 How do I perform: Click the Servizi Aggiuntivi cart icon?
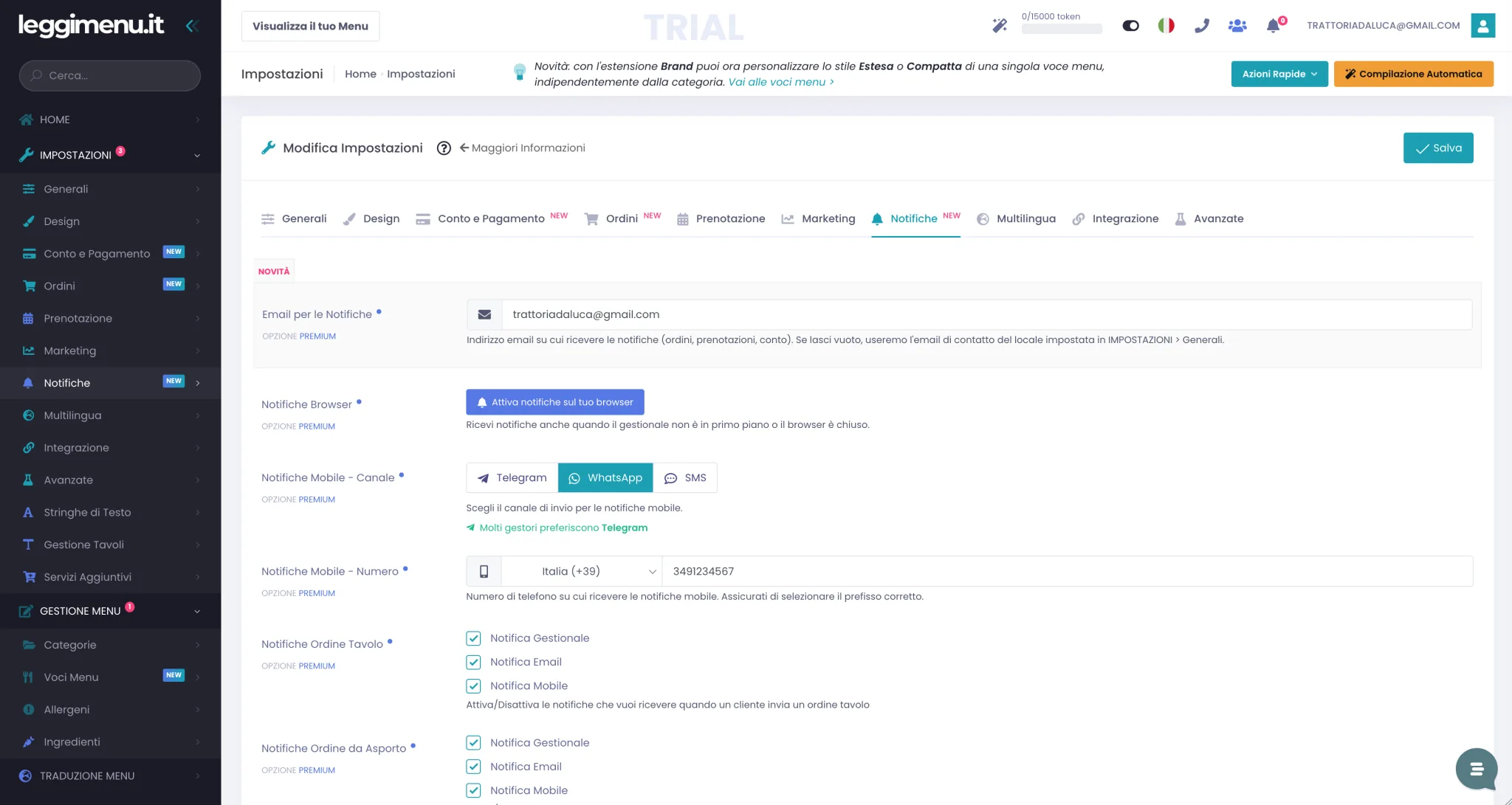tap(29, 577)
